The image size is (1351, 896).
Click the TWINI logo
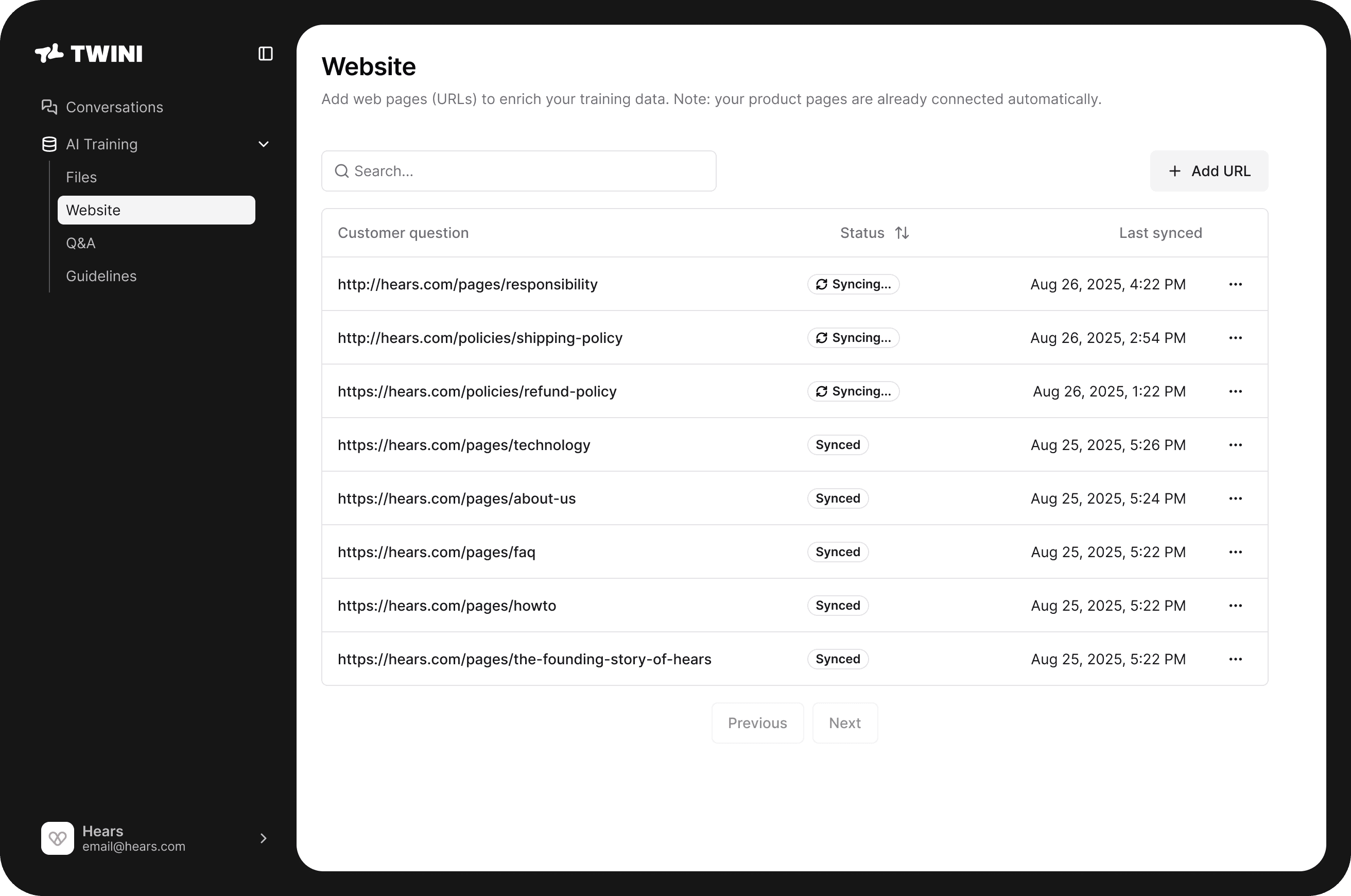[x=89, y=53]
